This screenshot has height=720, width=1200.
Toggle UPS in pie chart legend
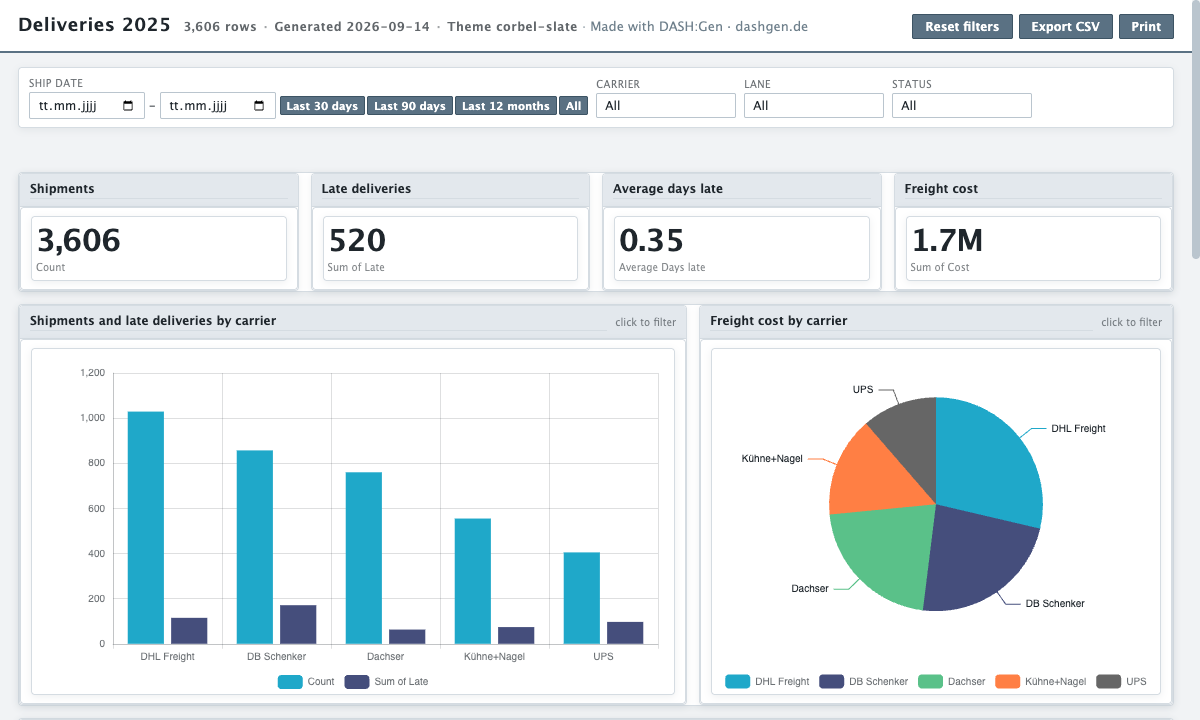1121,682
